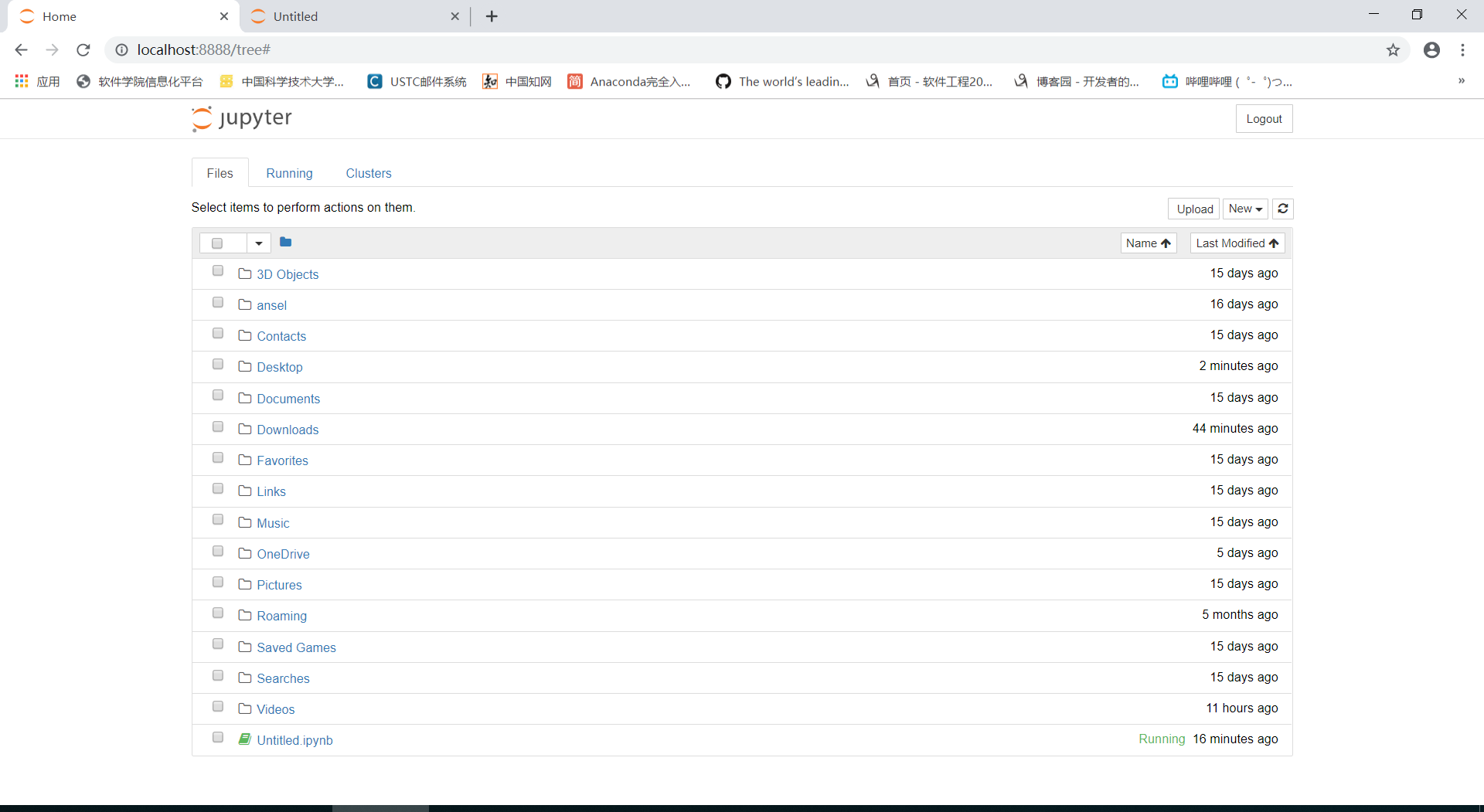Sort files by Last Modified
The height and width of the screenshot is (812, 1484).
[1237, 243]
